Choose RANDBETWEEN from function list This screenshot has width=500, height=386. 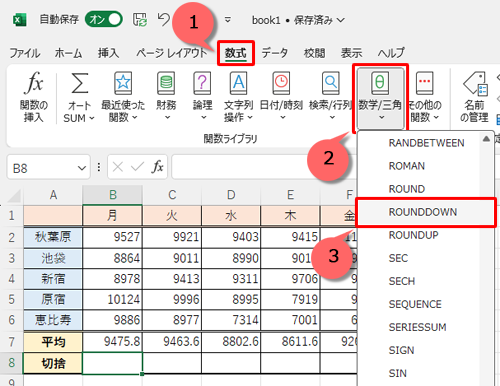coord(426,143)
